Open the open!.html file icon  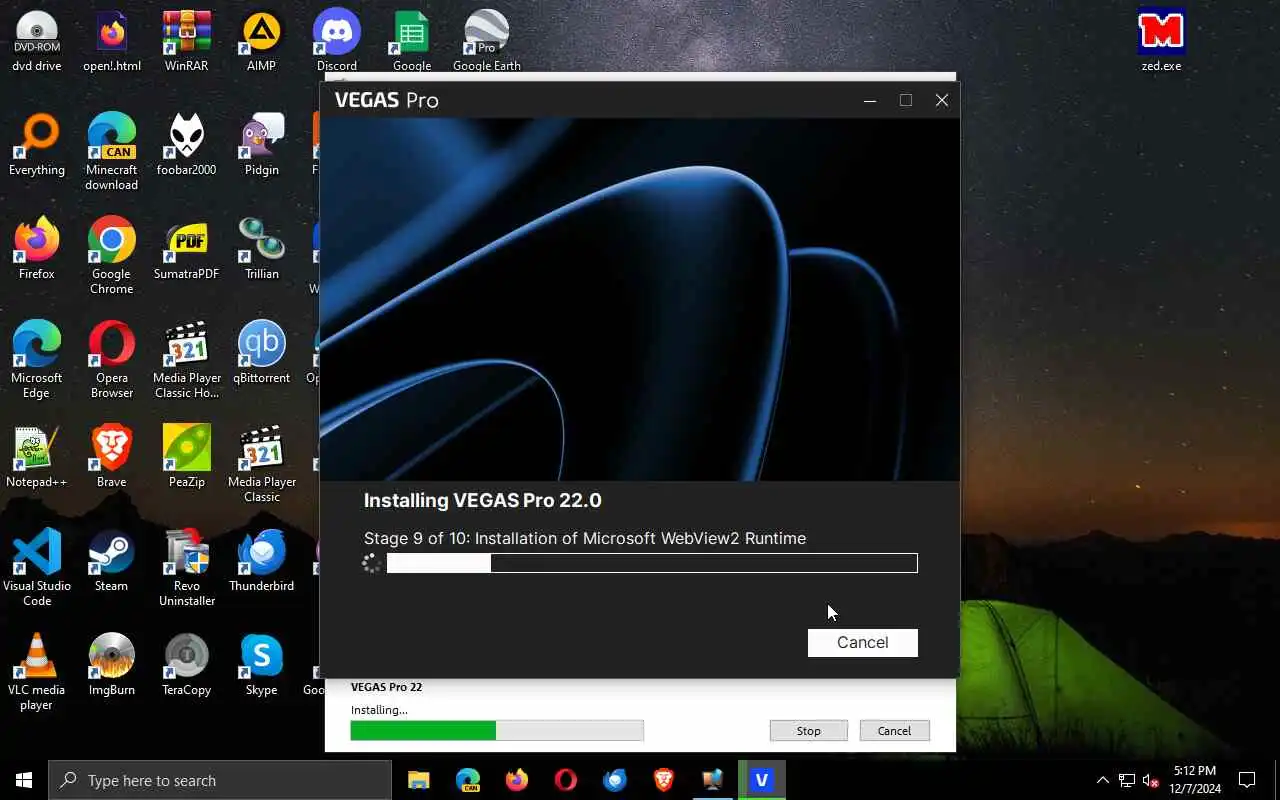[112, 42]
